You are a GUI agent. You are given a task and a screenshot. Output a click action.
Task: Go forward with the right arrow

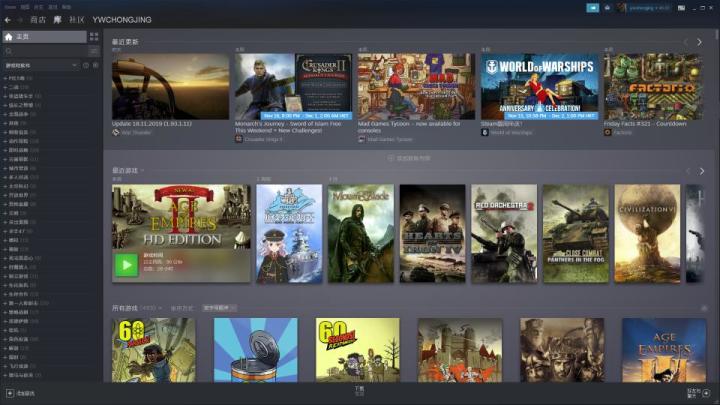click(20, 20)
